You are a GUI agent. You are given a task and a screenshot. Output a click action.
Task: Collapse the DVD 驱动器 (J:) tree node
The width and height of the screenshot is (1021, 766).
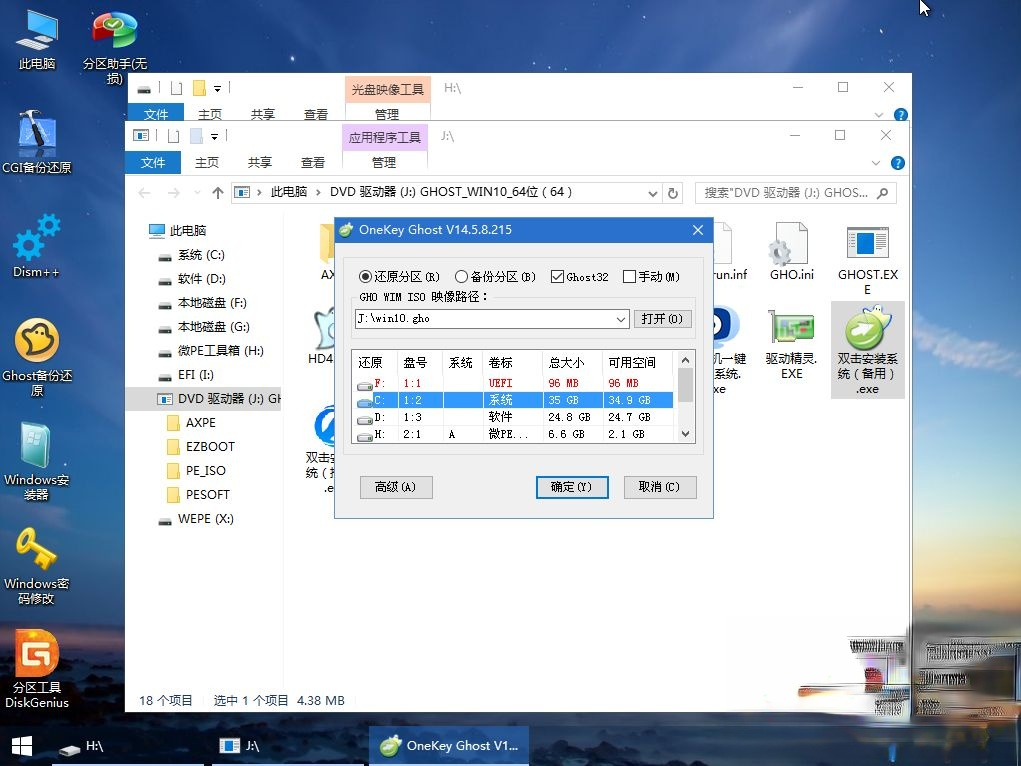[x=148, y=398]
